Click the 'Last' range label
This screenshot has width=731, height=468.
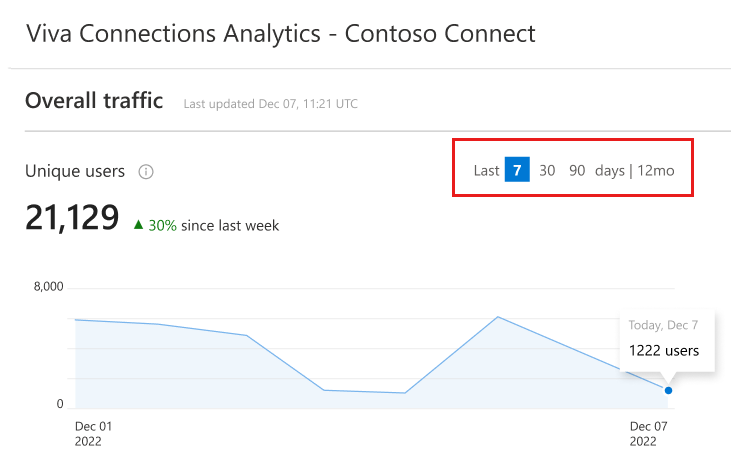(x=486, y=171)
